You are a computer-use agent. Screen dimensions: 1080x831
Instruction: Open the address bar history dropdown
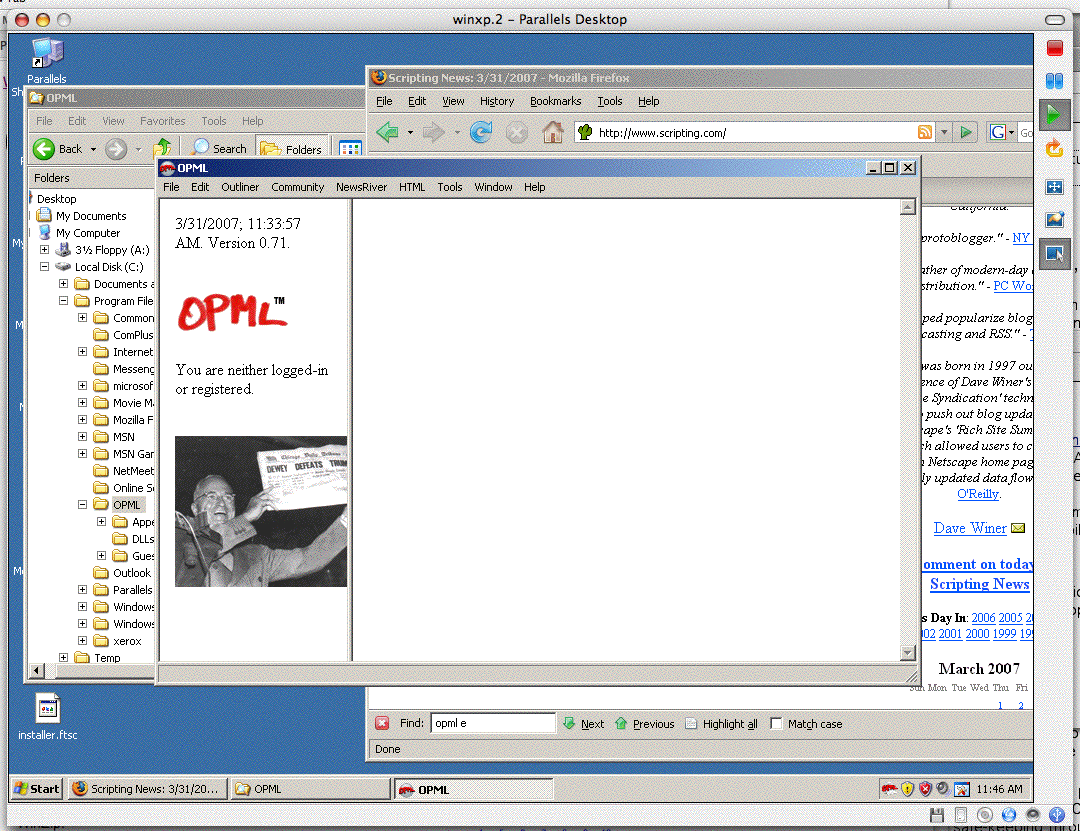tap(944, 132)
